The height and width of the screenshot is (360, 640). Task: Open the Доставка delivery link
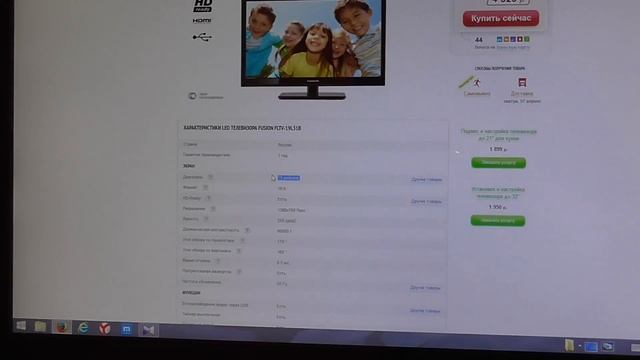click(522, 94)
